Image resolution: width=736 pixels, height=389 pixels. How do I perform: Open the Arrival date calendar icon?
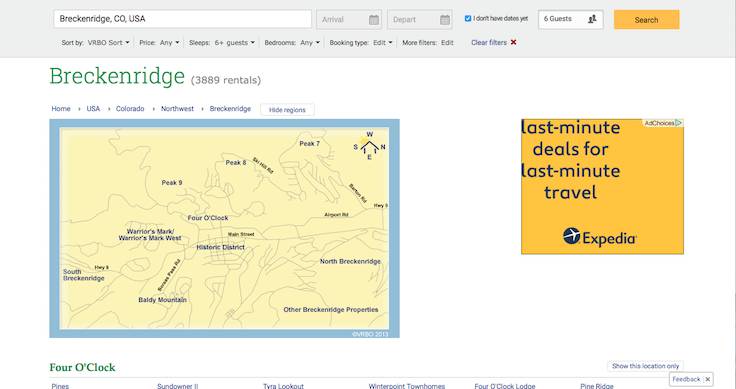(x=374, y=20)
